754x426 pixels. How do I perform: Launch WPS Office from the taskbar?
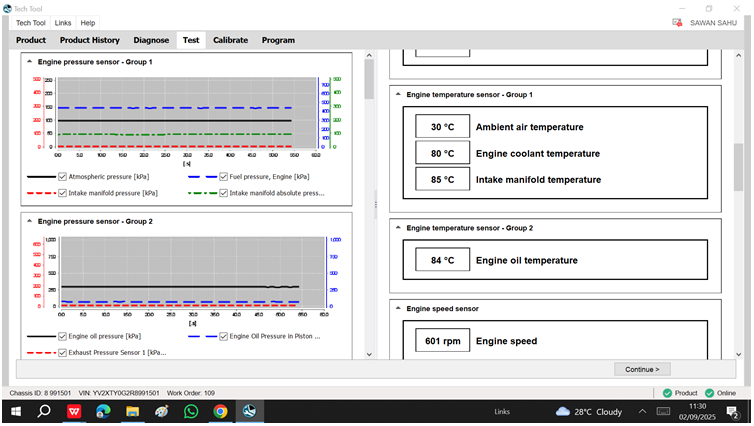point(74,412)
